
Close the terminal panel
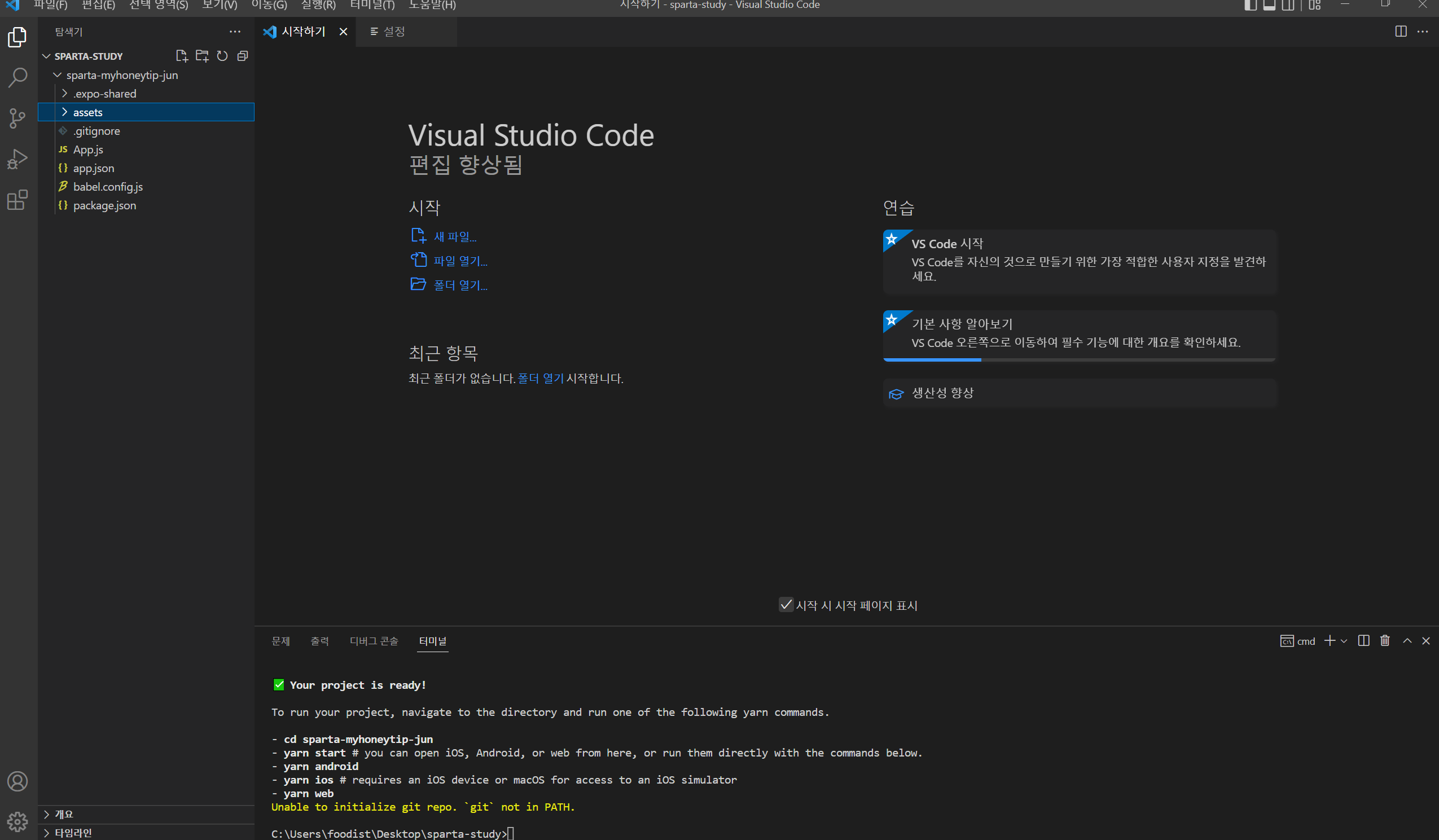pos(1426,641)
